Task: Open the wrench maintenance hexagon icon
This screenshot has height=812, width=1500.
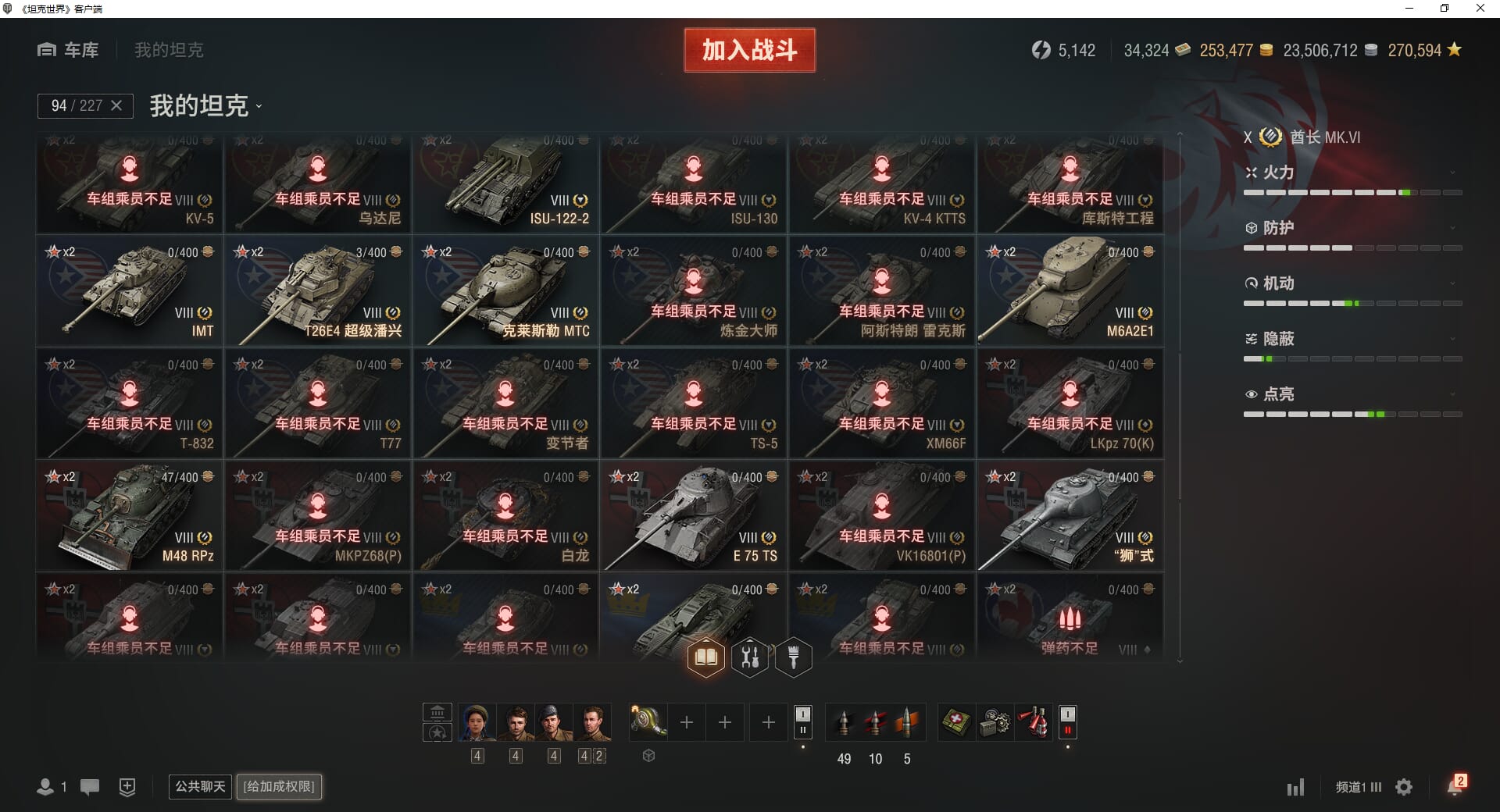Action: pyautogui.click(x=750, y=657)
